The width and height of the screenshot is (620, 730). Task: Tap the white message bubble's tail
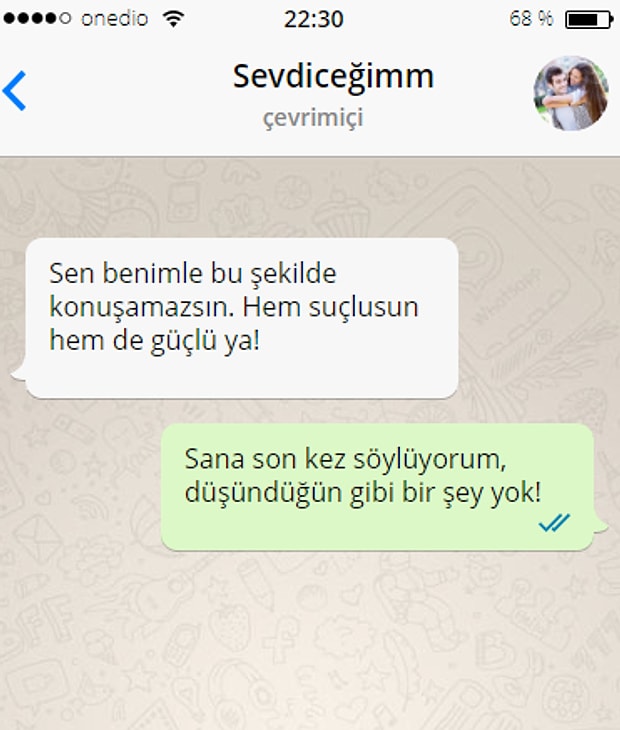(19, 373)
